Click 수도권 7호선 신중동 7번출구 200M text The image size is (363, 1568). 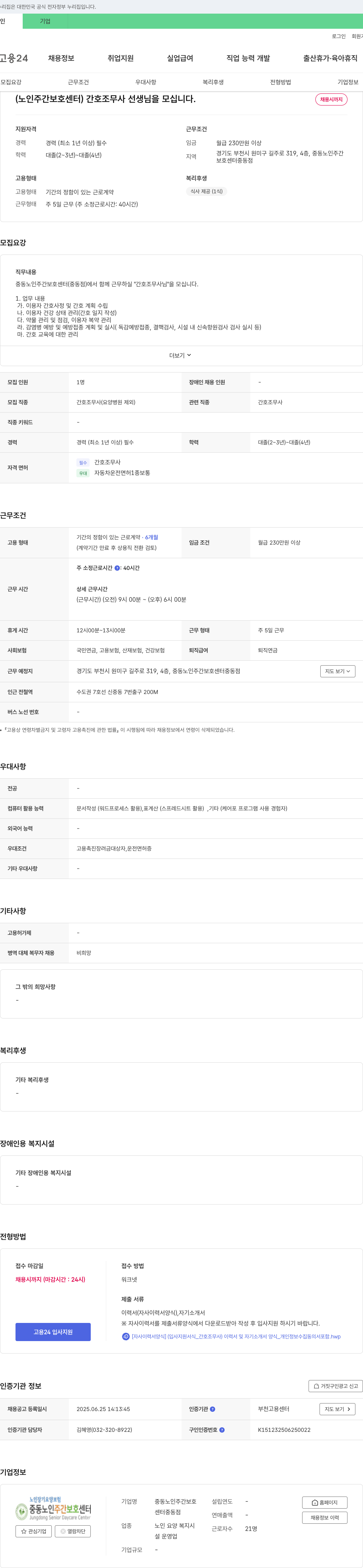pyautogui.click(x=118, y=692)
